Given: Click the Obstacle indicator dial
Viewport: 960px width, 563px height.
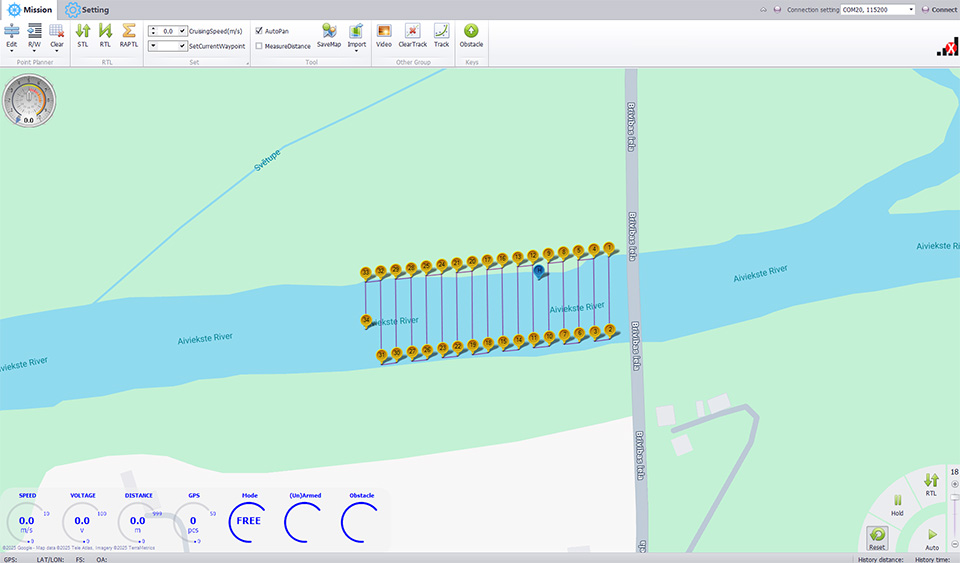Looking at the screenshot, I should (x=361, y=522).
